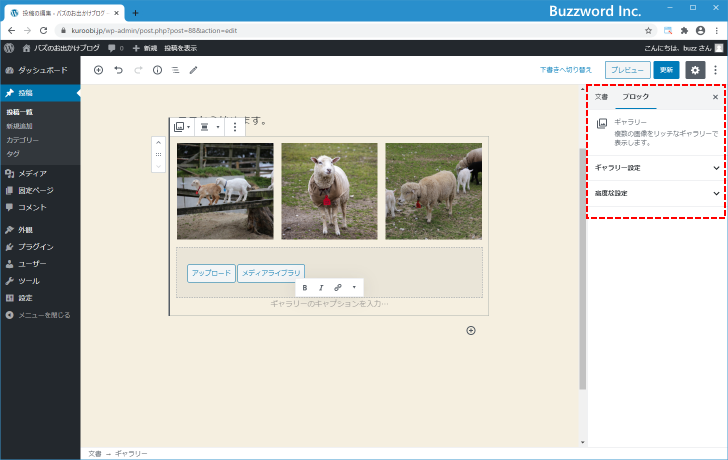Click the メディアライブラリ button

pos(271,273)
